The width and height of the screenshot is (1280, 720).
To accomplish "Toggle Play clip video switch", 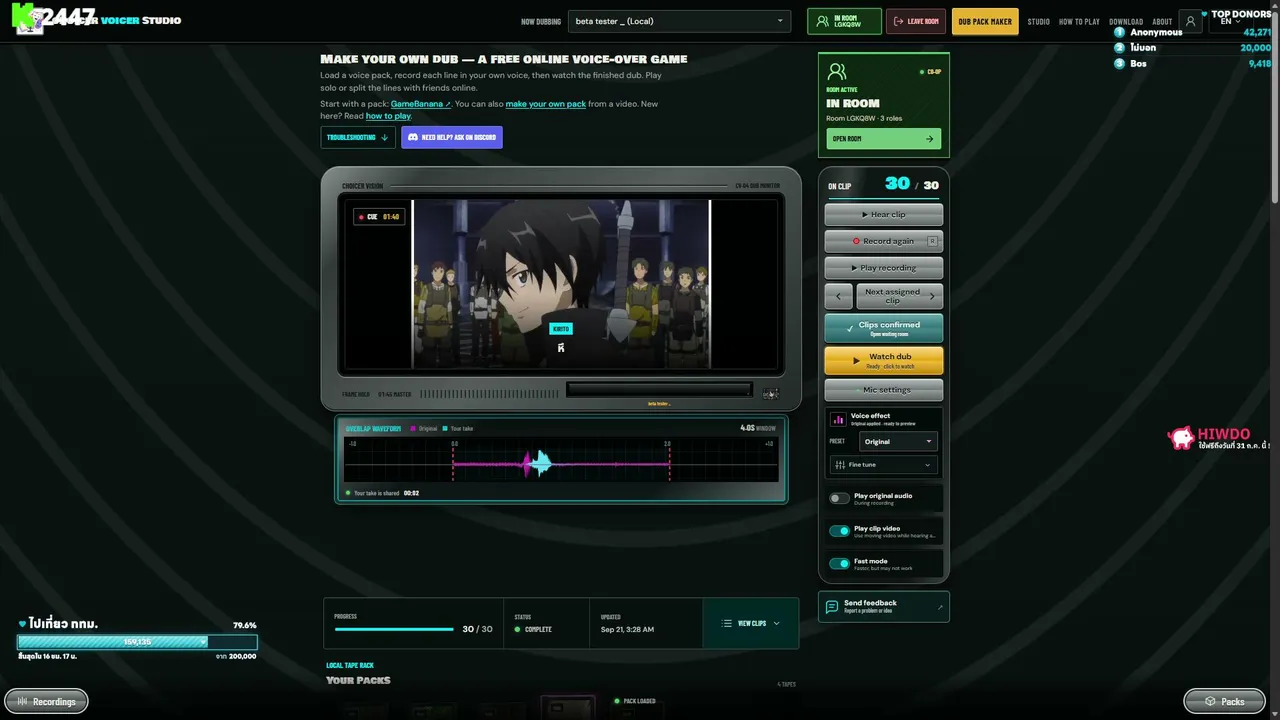I will click(x=839, y=531).
